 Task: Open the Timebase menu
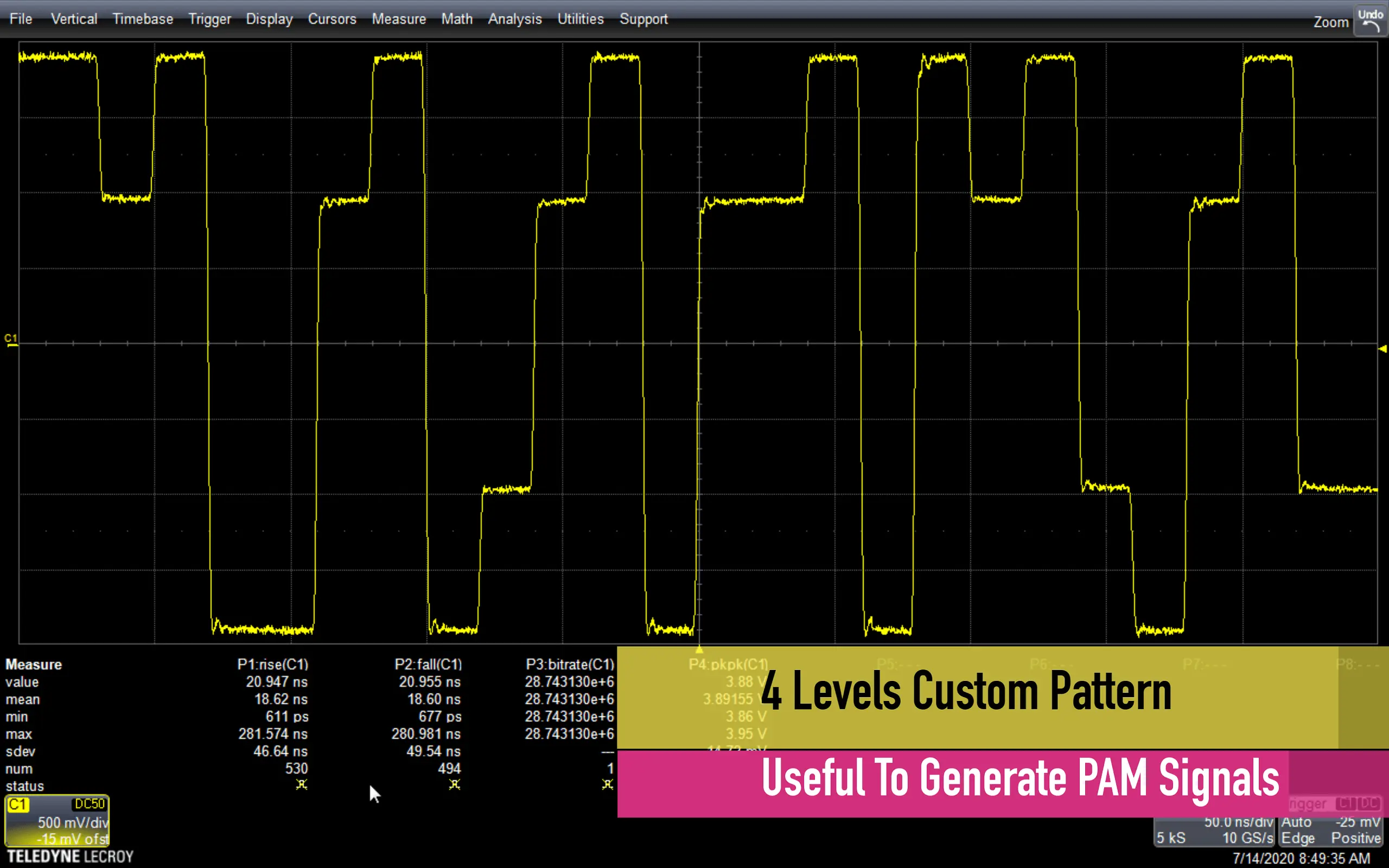click(x=143, y=19)
